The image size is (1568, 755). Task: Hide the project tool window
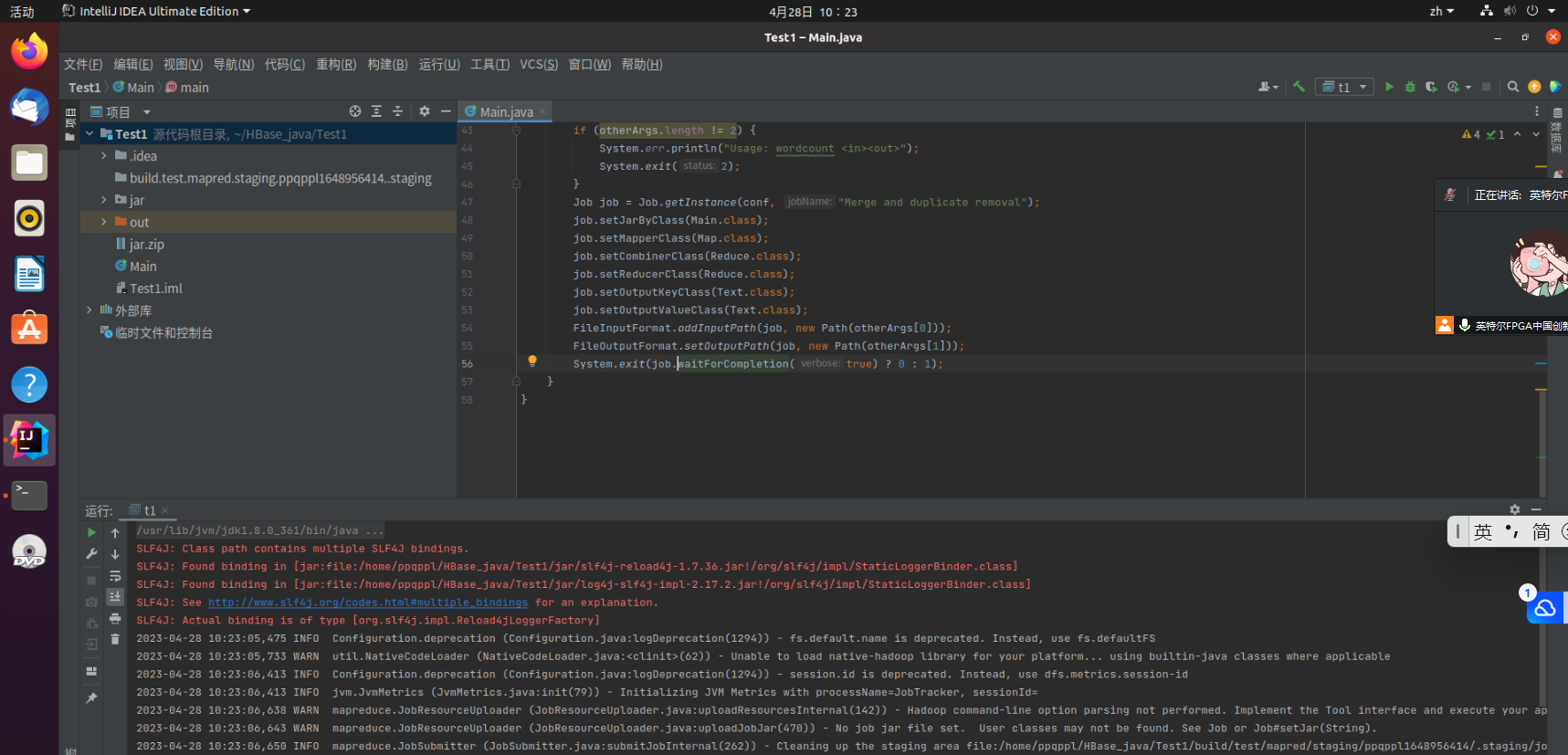click(x=446, y=111)
